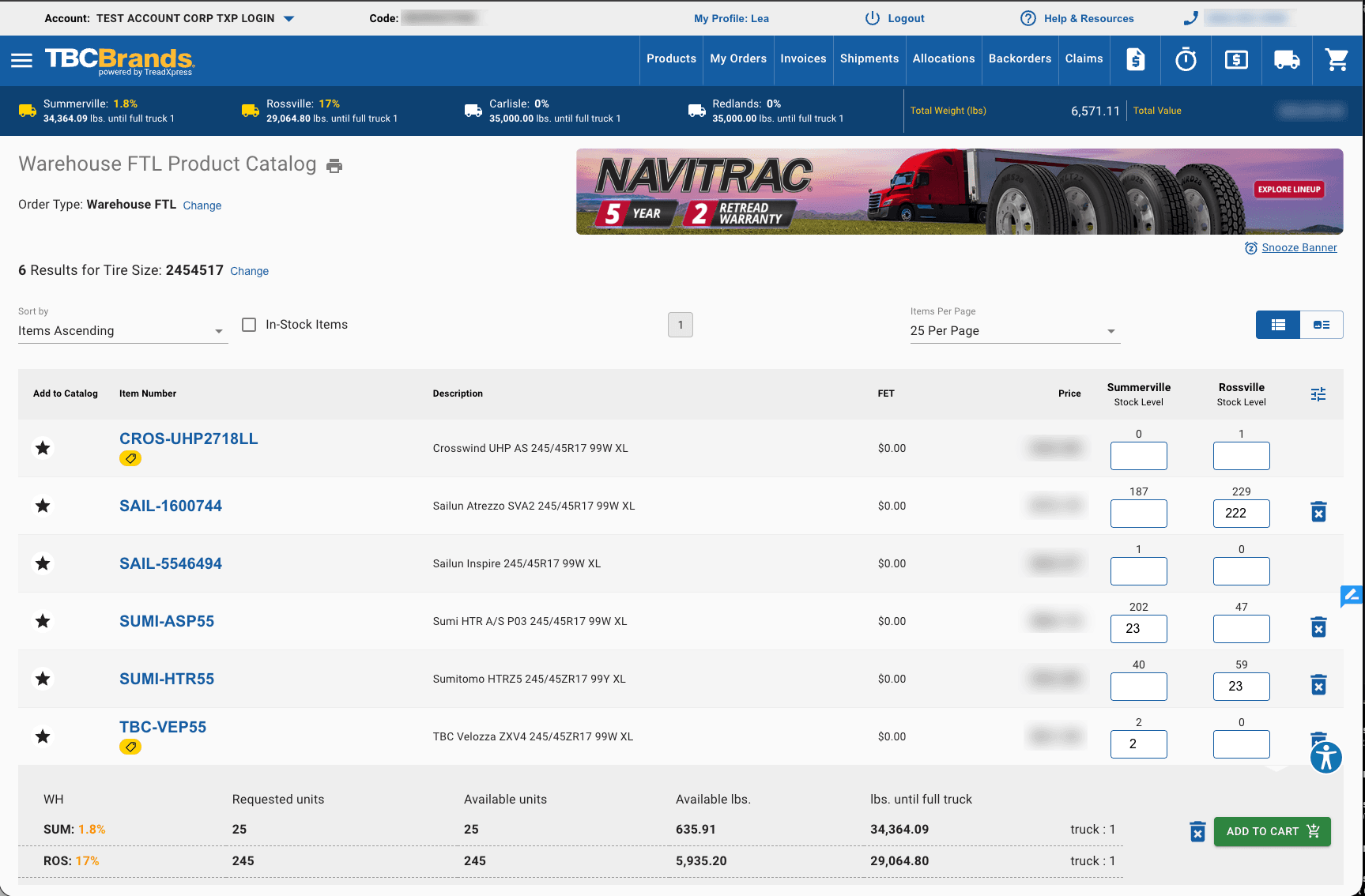Click ADD TO CART button

tap(1272, 831)
